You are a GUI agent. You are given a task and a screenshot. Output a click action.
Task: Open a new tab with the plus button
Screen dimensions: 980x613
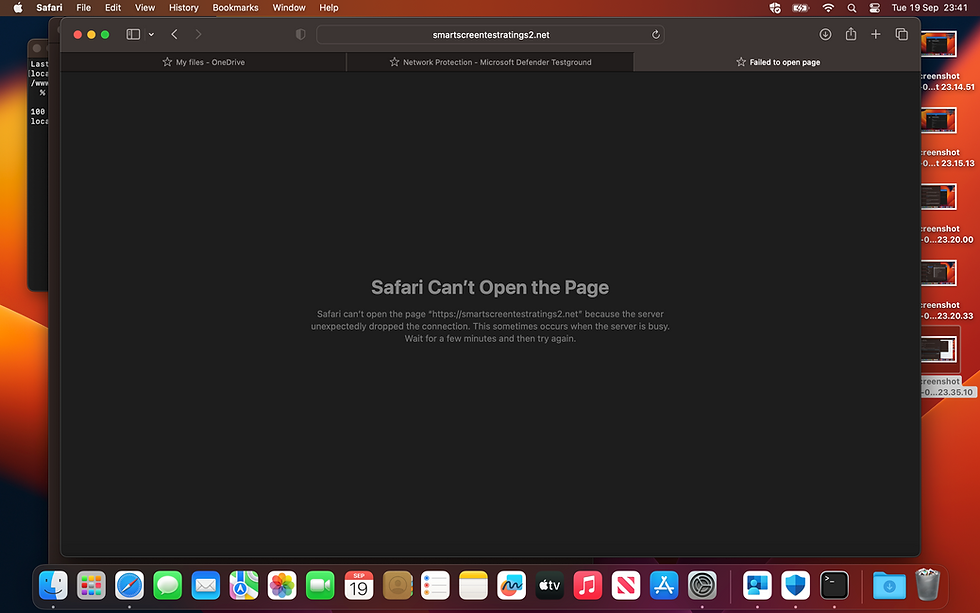(876, 34)
